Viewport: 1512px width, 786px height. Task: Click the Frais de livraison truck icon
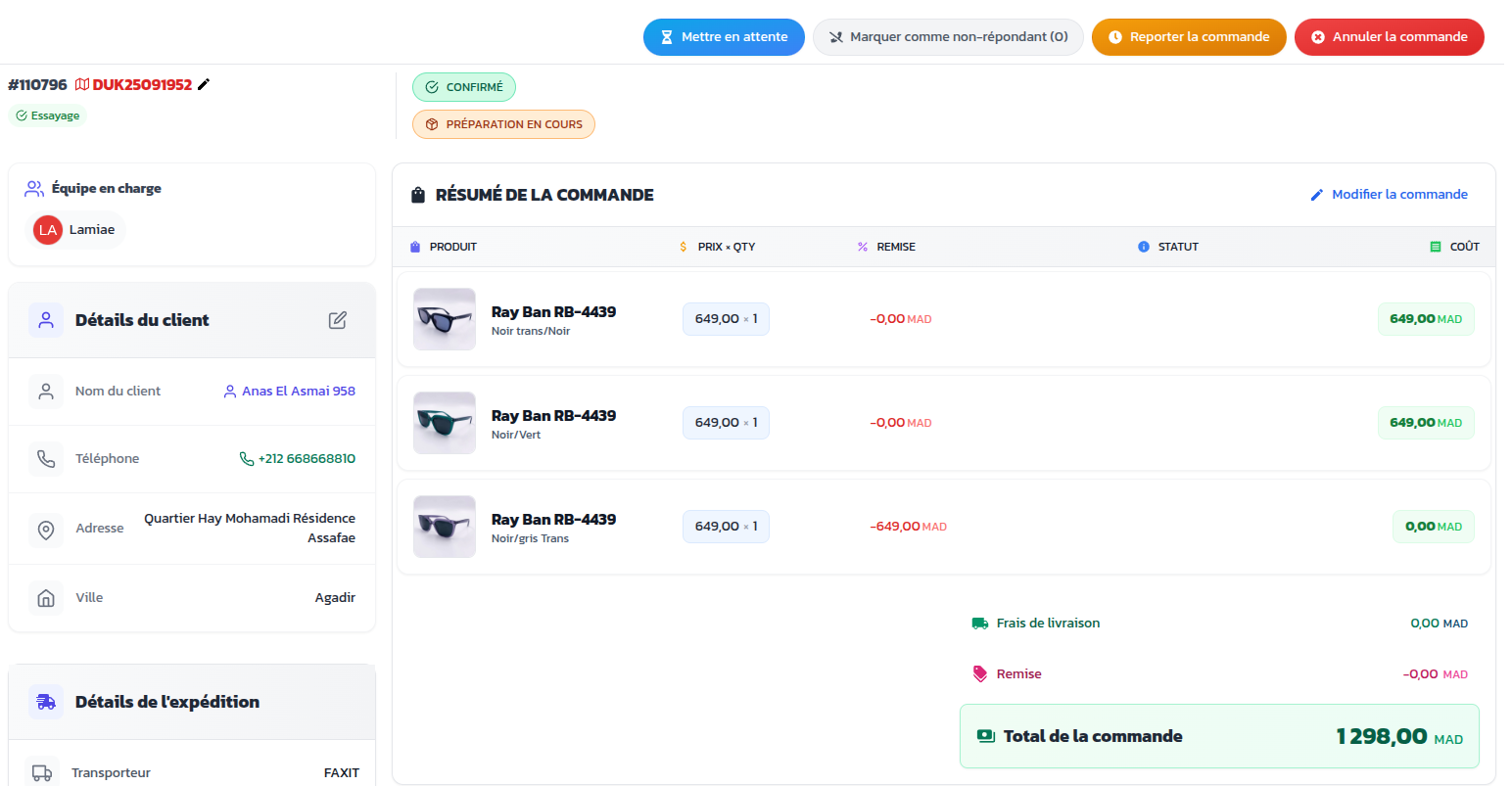[980, 624]
